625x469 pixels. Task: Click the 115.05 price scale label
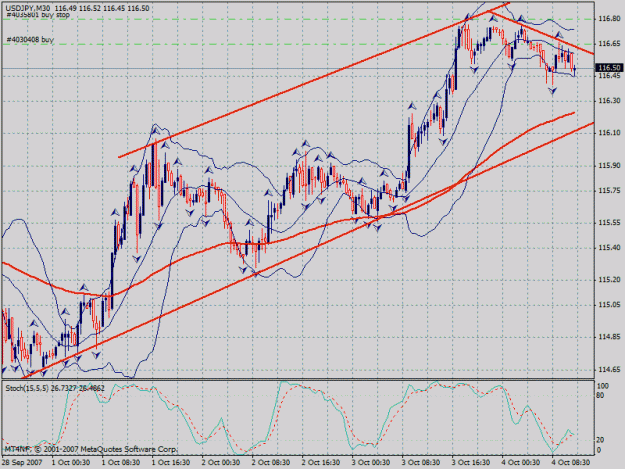click(609, 305)
